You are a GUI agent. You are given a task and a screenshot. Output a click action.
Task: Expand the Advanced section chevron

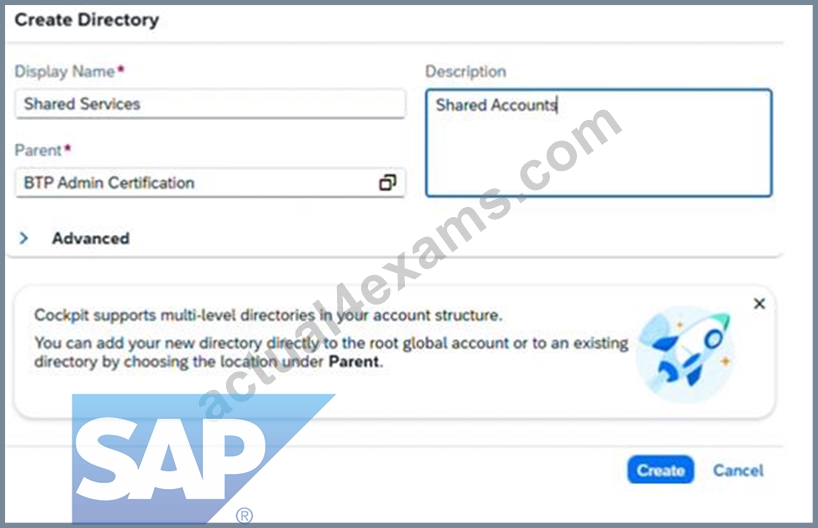(23, 238)
